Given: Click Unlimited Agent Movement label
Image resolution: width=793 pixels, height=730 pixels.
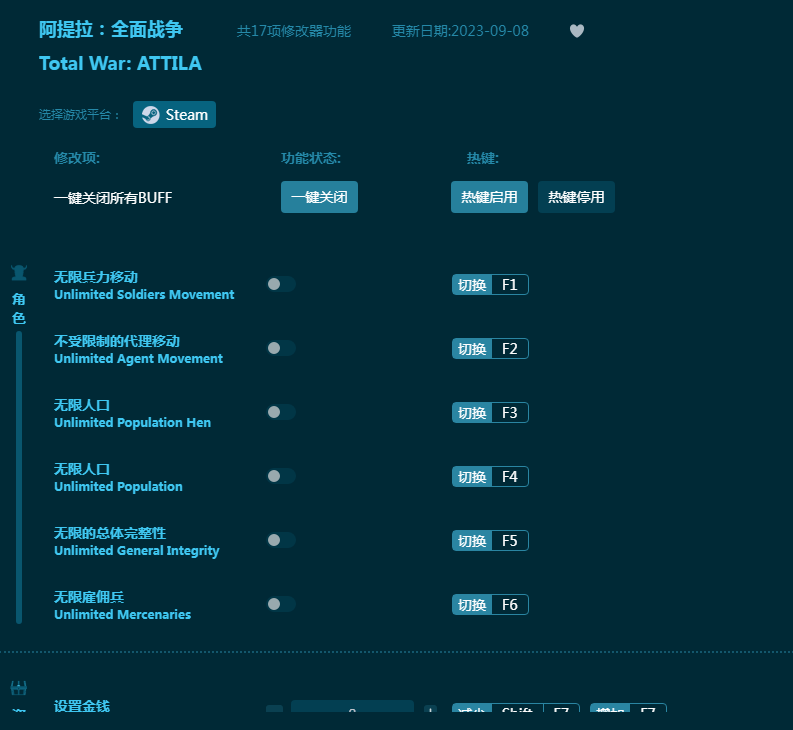Looking at the screenshot, I should 139,359.
